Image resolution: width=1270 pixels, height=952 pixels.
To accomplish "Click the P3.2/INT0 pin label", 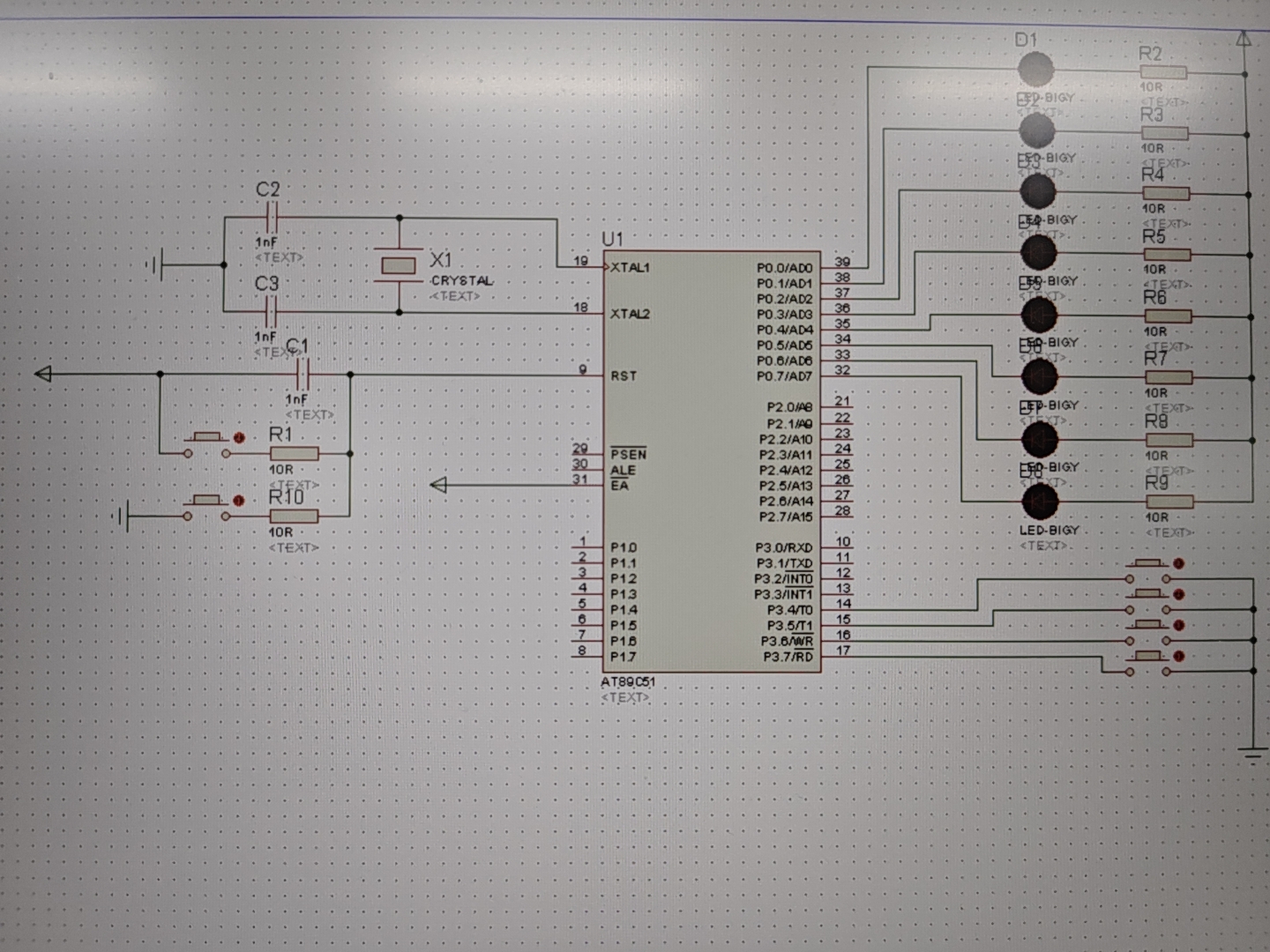I will click(783, 579).
